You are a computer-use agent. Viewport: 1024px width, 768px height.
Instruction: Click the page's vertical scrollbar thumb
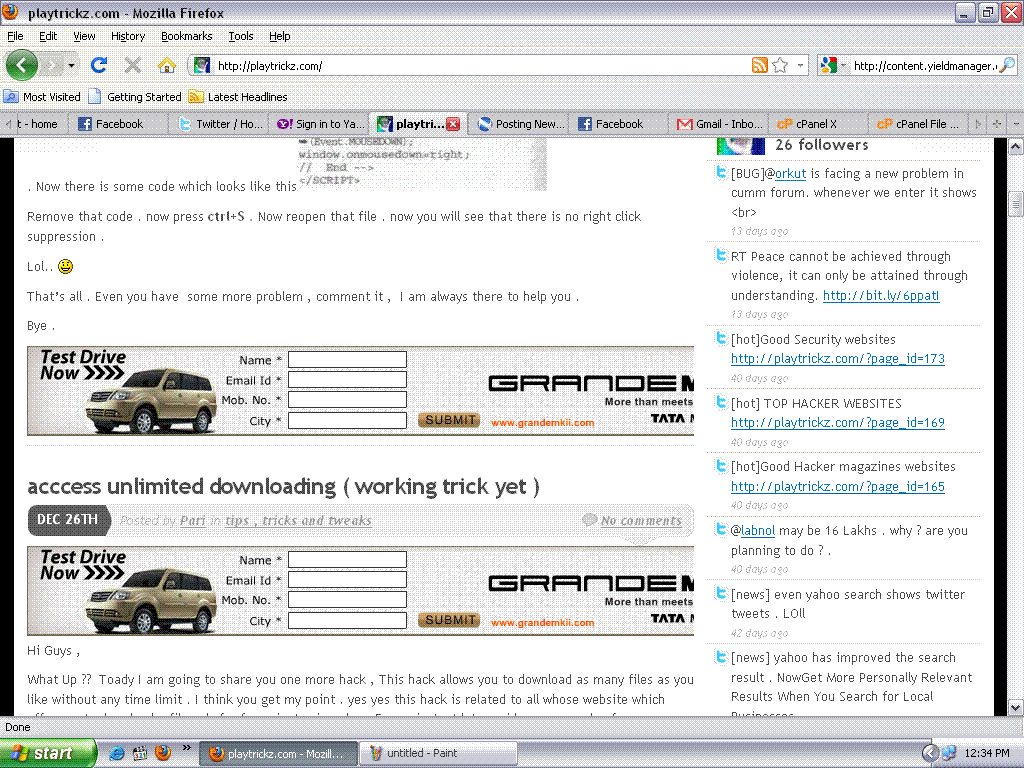(x=1016, y=204)
